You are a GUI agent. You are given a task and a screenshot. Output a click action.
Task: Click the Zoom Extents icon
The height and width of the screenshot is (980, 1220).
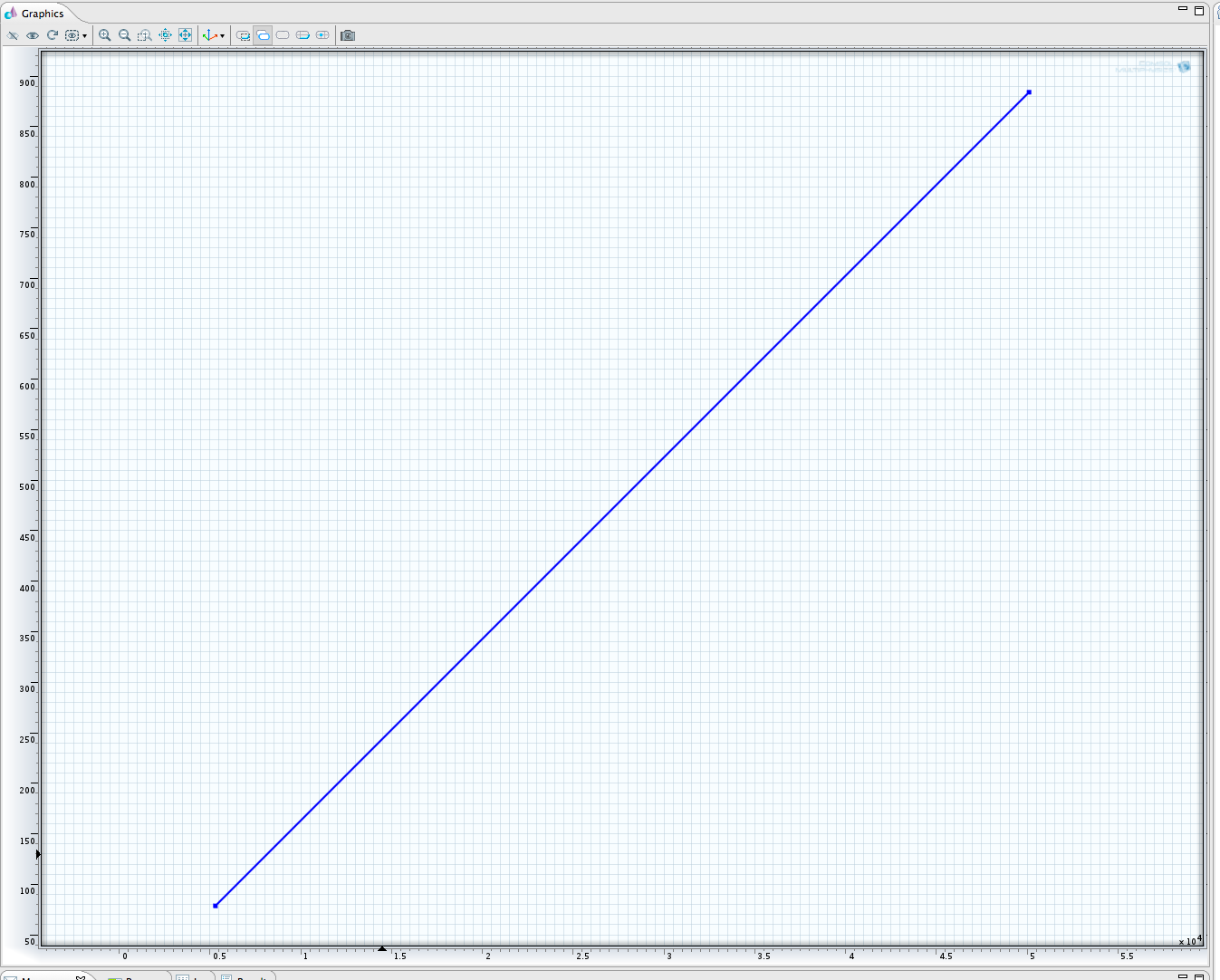(x=185, y=35)
